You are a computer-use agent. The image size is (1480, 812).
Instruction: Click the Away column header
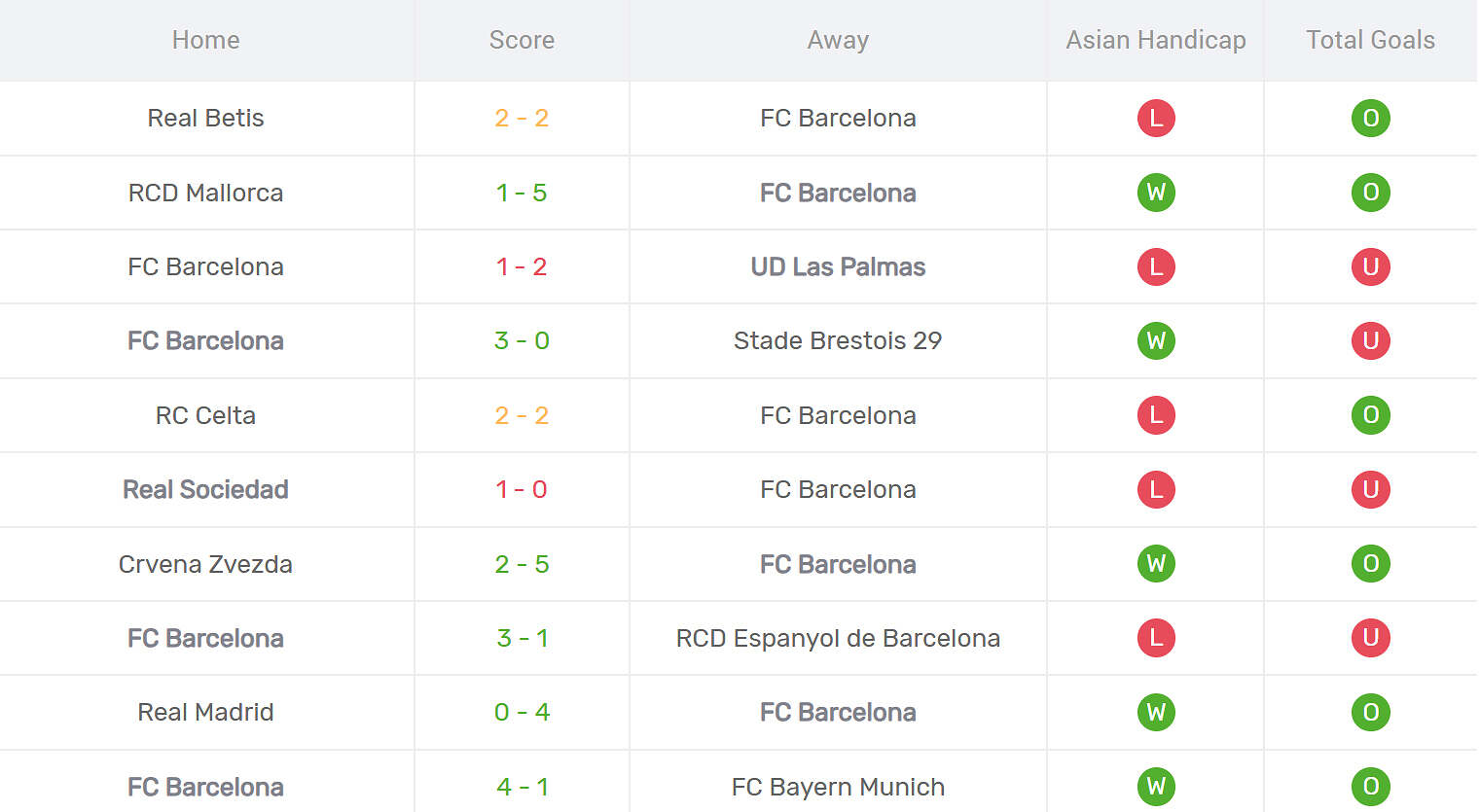[838, 40]
